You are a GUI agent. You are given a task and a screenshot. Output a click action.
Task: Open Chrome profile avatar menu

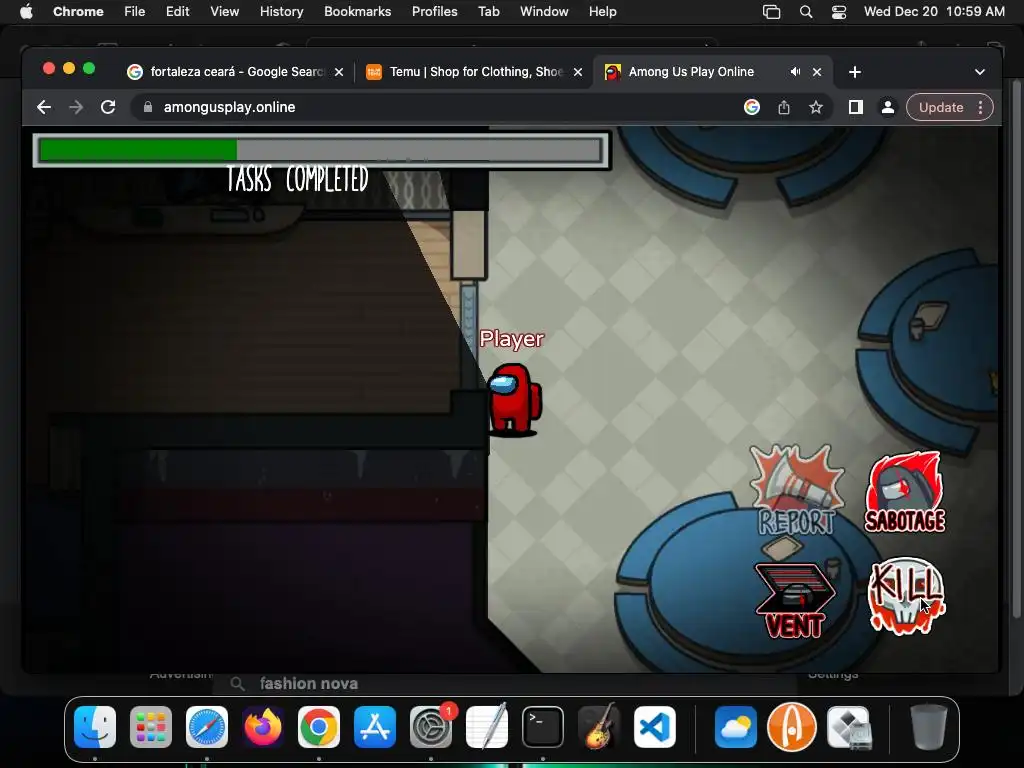pyautogui.click(x=888, y=107)
